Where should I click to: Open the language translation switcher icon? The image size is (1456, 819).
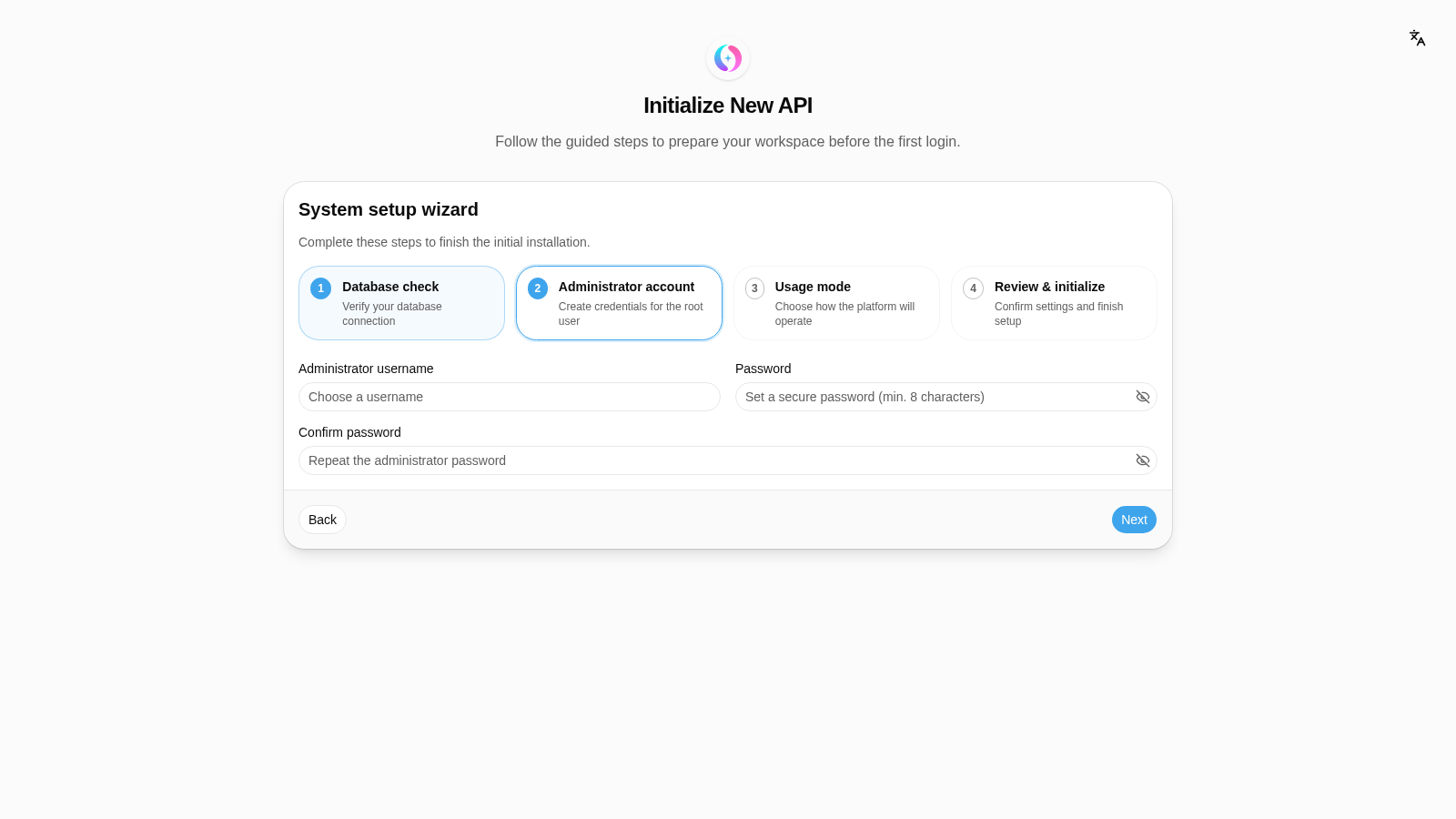[x=1417, y=38]
